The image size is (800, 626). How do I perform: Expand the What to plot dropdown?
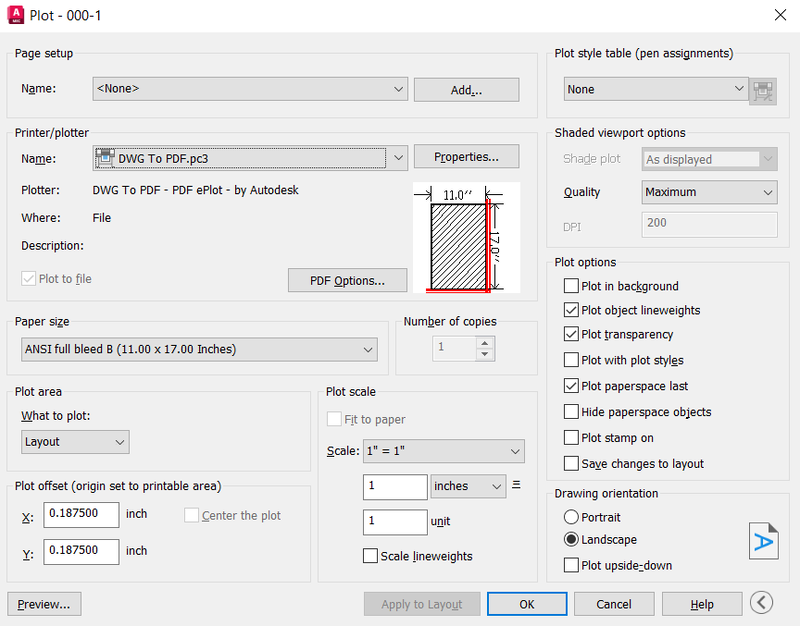[75, 441]
